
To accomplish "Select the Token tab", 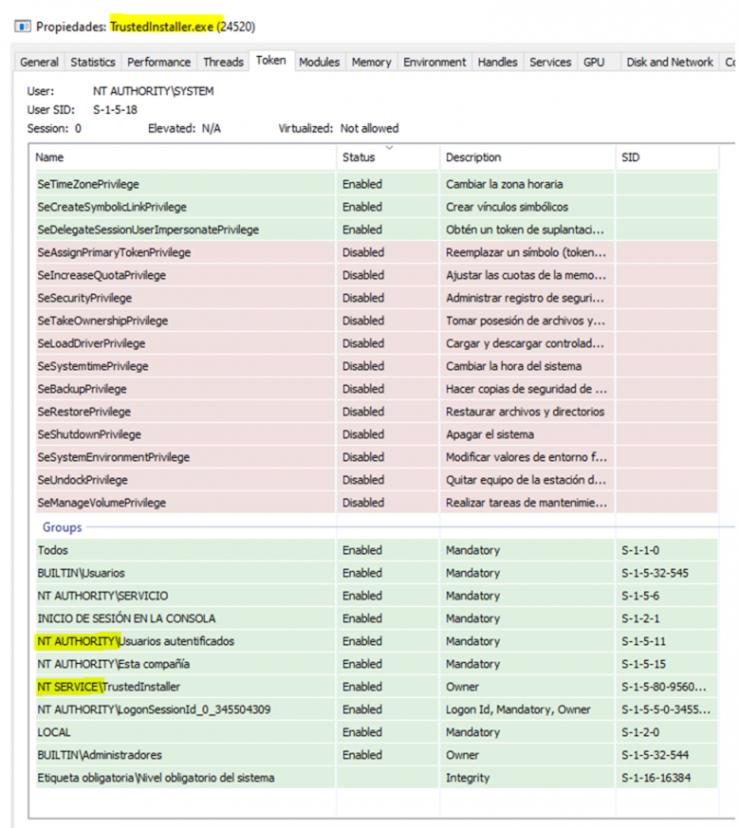I will tap(271, 61).
